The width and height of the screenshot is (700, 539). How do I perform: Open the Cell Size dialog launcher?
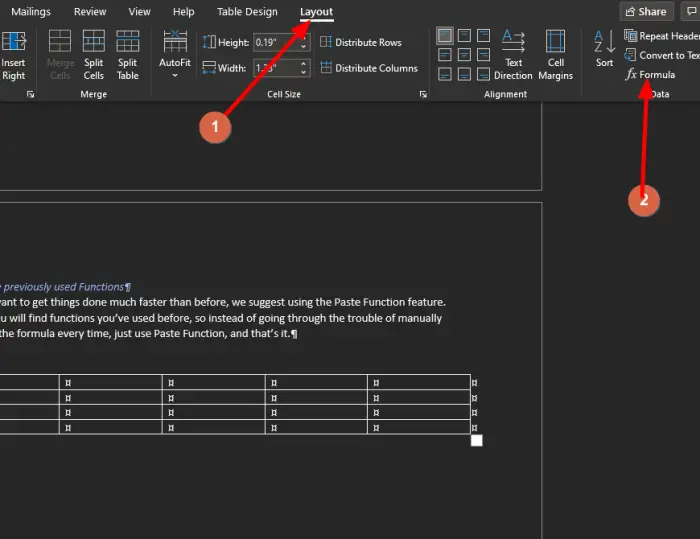coord(423,94)
